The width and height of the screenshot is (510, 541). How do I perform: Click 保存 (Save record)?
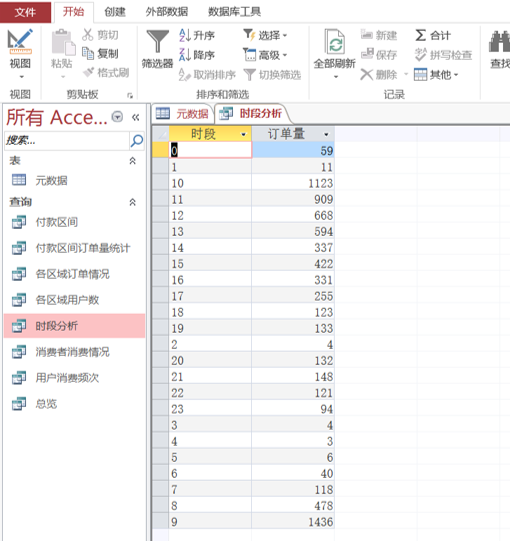(379, 55)
